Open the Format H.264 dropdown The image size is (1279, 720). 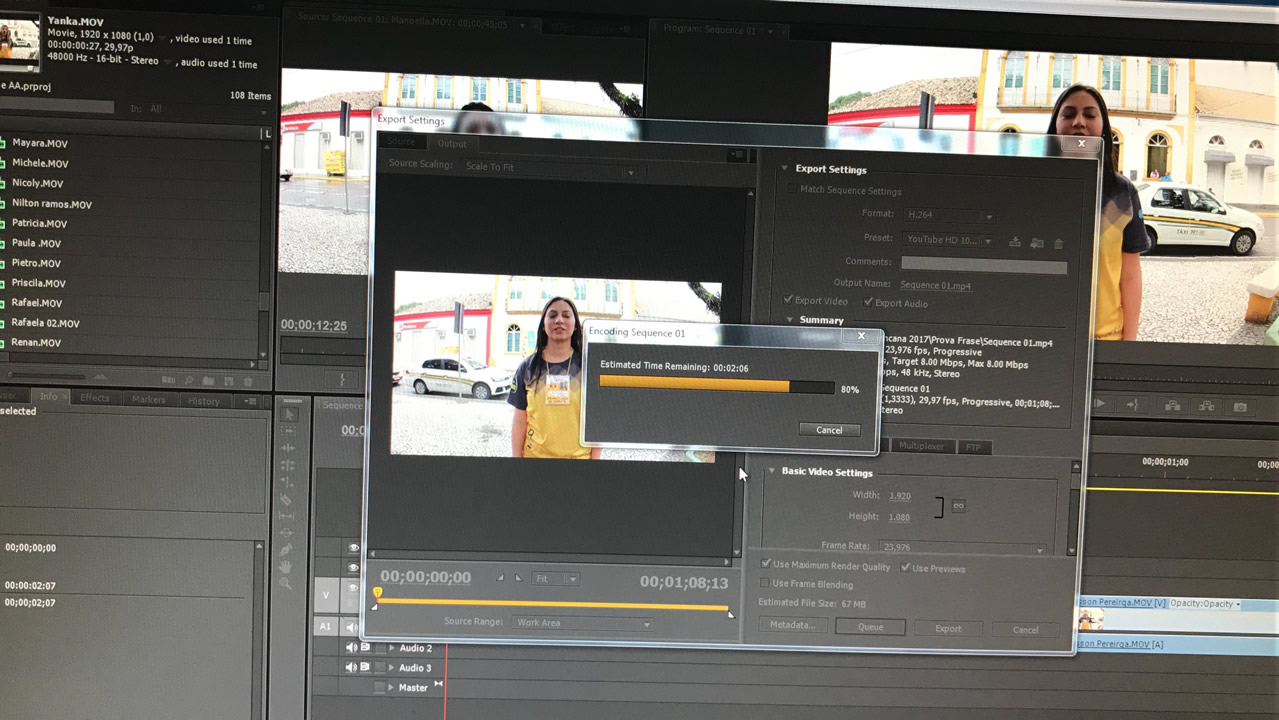pos(949,215)
